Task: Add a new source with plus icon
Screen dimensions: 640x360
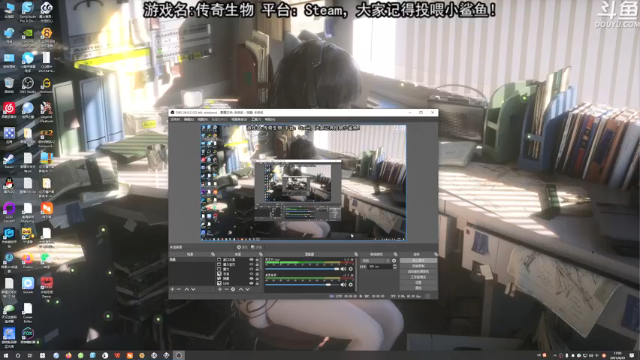Action: [220, 289]
